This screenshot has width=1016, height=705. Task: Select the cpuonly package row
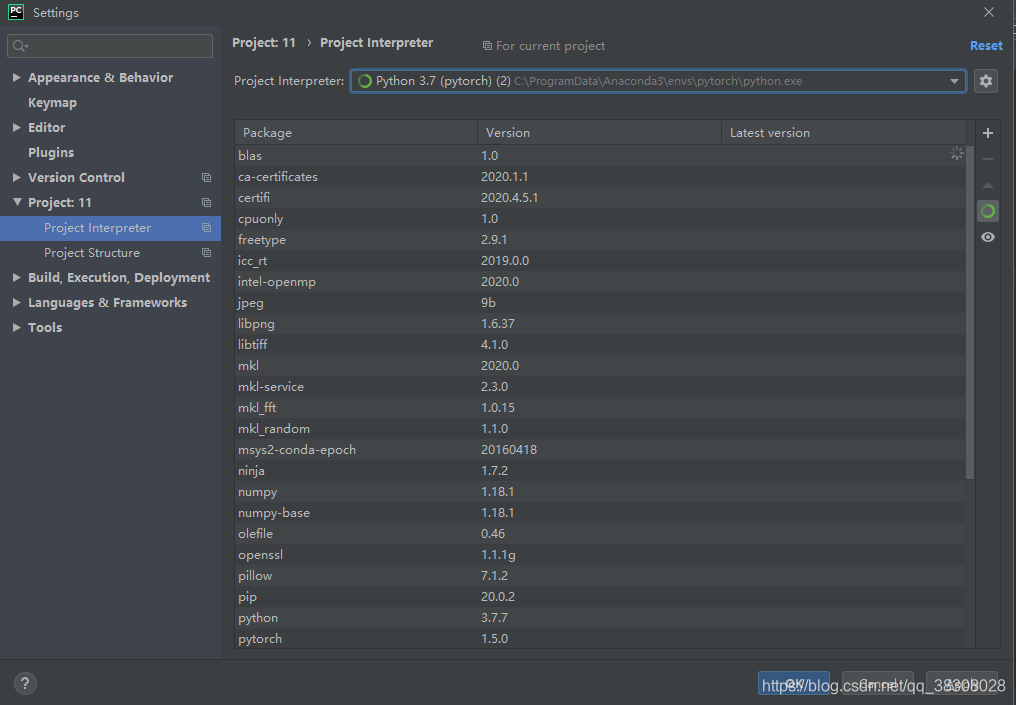tap(600, 218)
